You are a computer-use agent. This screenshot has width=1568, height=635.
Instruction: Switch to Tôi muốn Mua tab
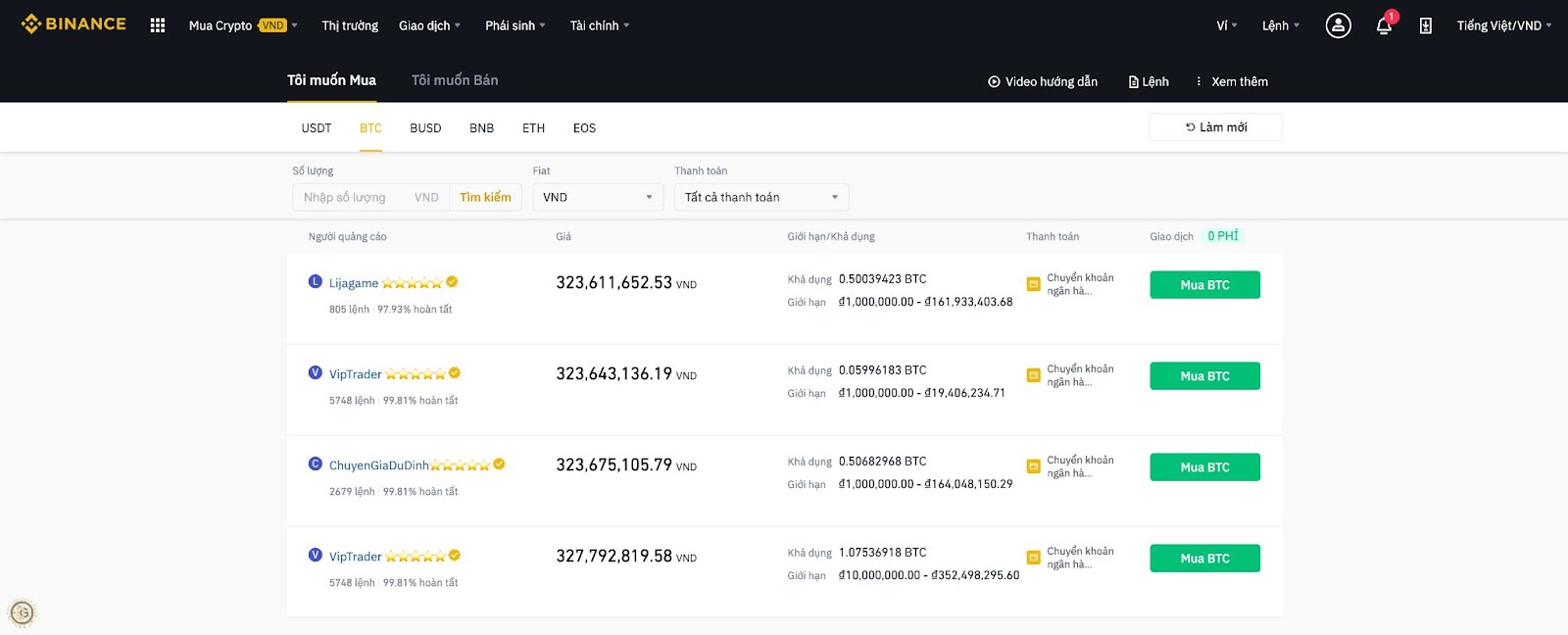coord(331,80)
